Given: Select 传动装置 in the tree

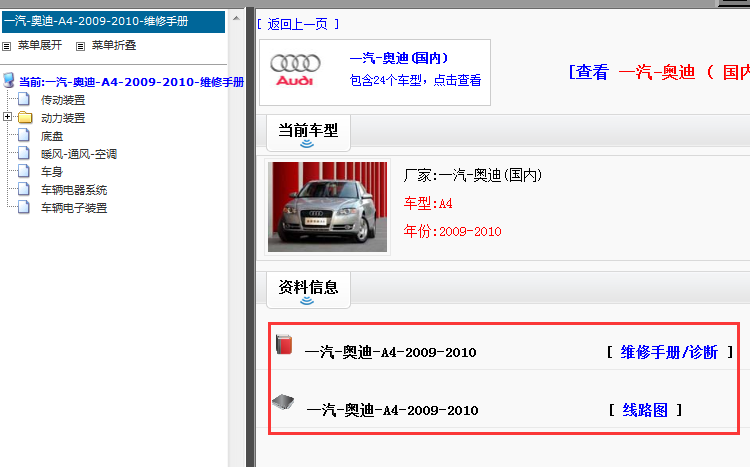Looking at the screenshot, I should 63,100.
